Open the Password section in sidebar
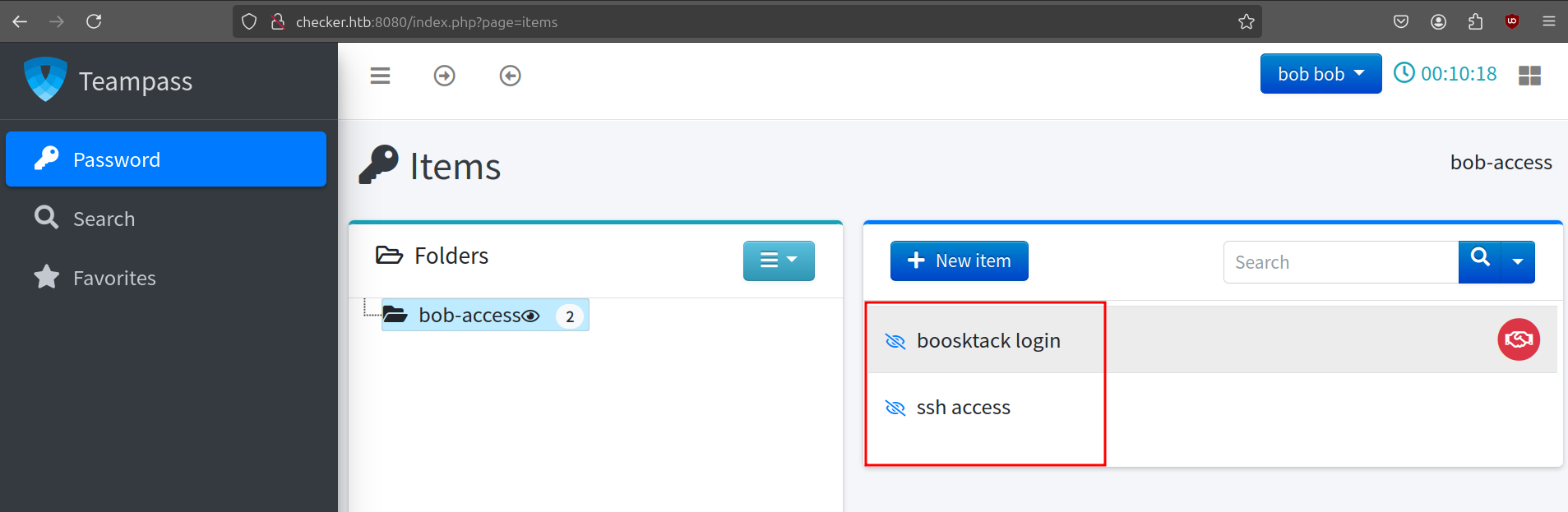This screenshot has width=1568, height=512. click(x=166, y=159)
